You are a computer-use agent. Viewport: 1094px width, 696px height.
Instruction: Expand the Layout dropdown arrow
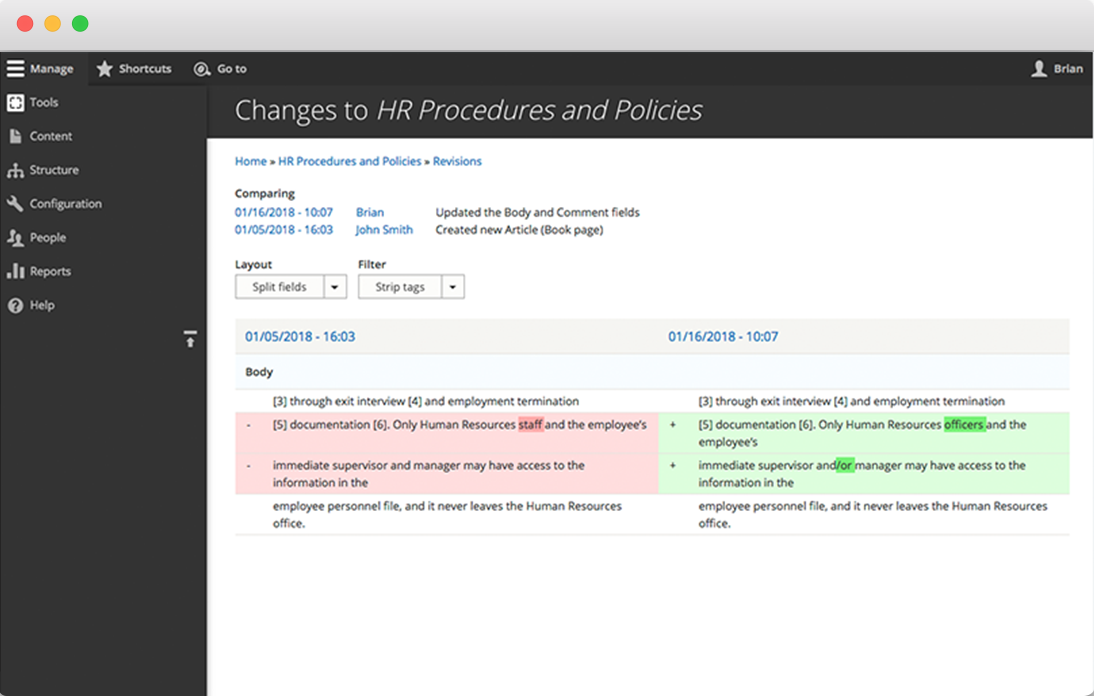(x=335, y=287)
